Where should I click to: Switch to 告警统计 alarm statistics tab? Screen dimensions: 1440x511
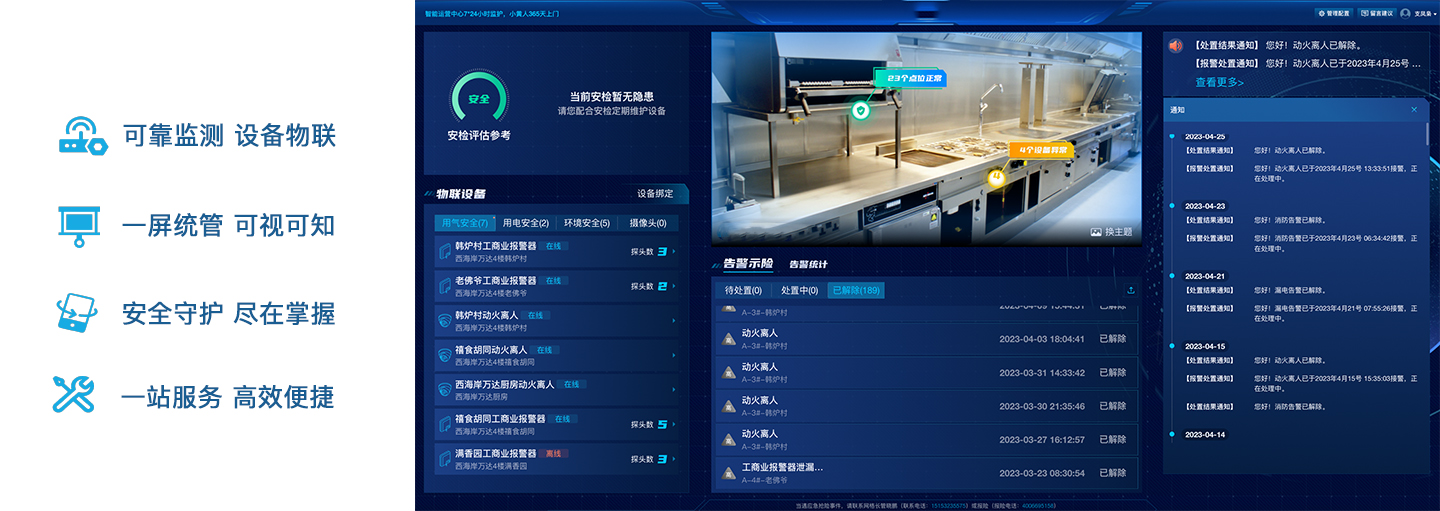pyautogui.click(x=808, y=265)
